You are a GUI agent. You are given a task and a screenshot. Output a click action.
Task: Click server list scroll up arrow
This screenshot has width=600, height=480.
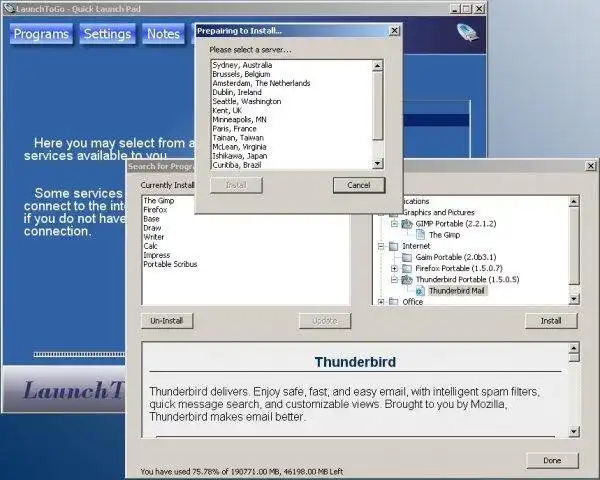point(378,66)
